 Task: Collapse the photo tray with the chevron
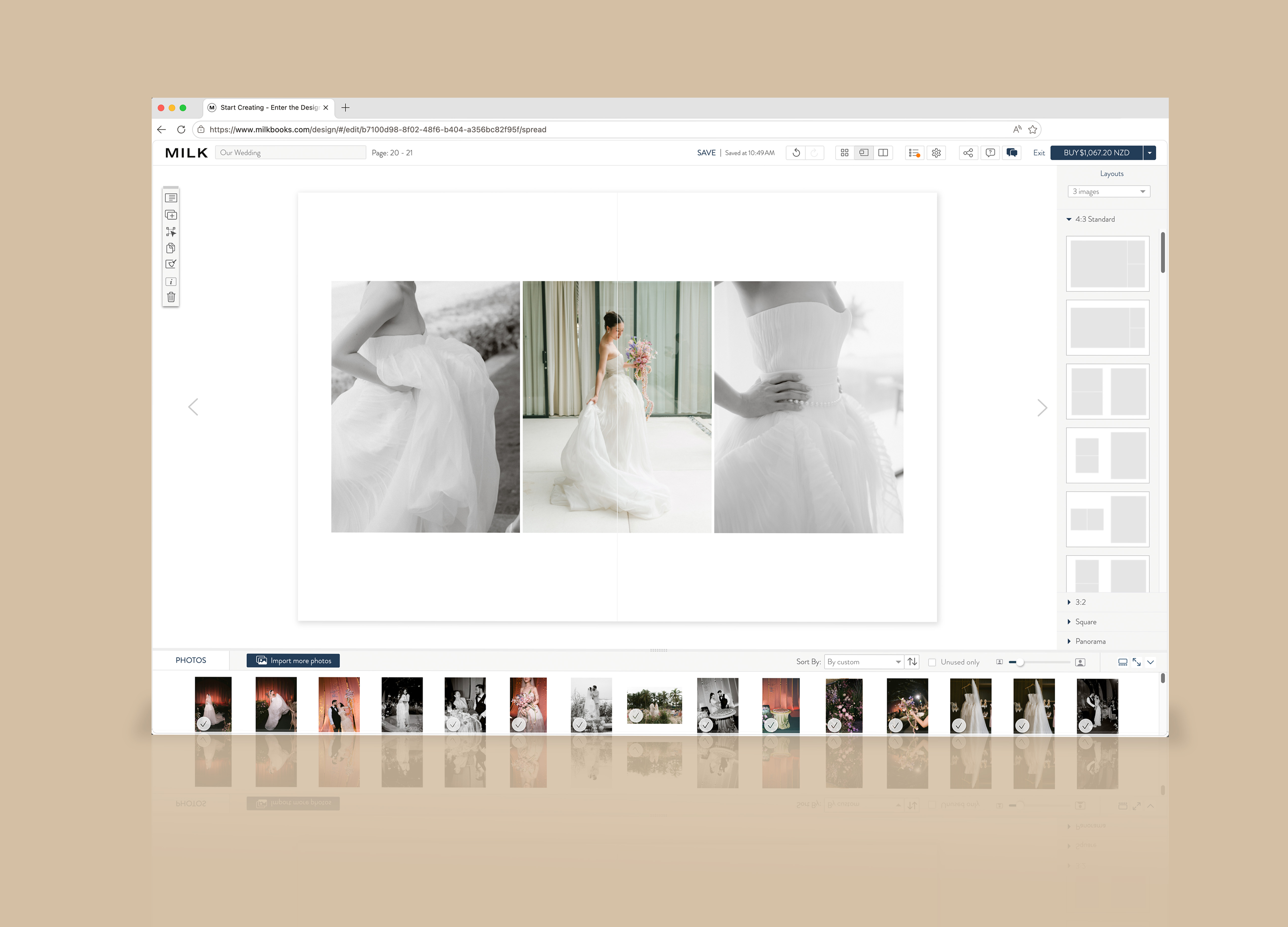click(1150, 662)
